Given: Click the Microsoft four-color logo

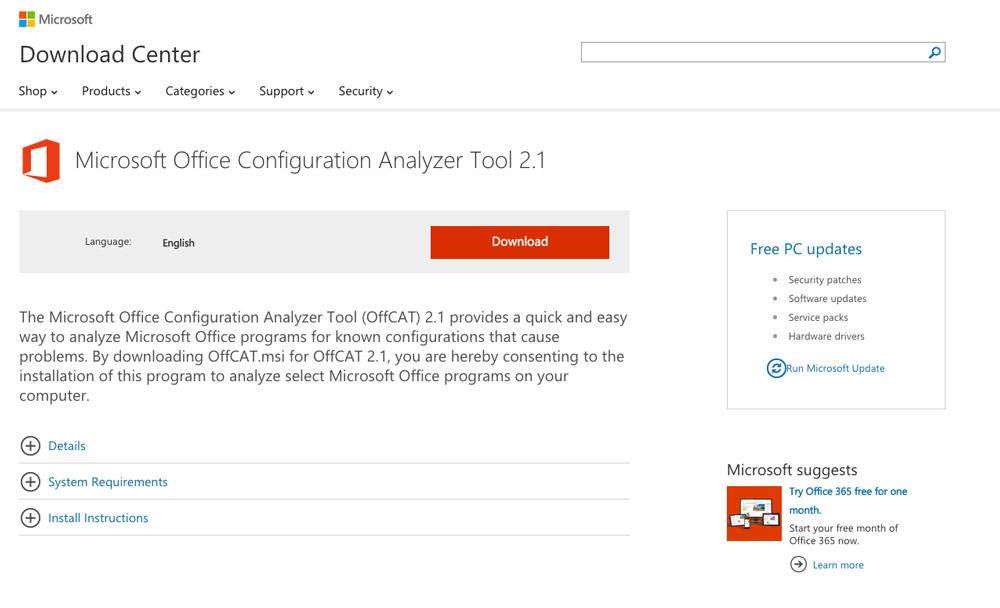Looking at the screenshot, I should [27, 19].
